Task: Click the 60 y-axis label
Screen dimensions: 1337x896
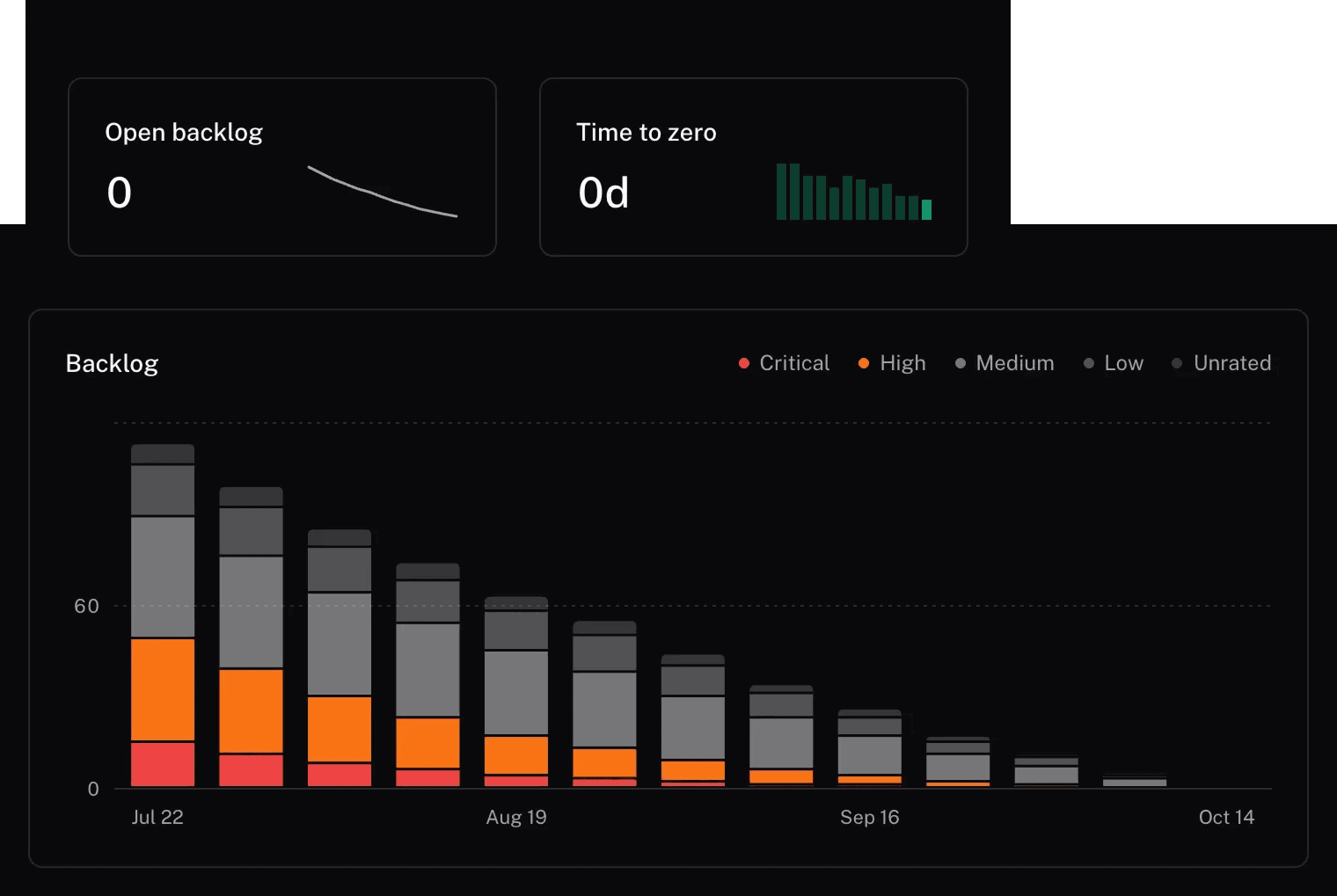Action: pos(86,606)
